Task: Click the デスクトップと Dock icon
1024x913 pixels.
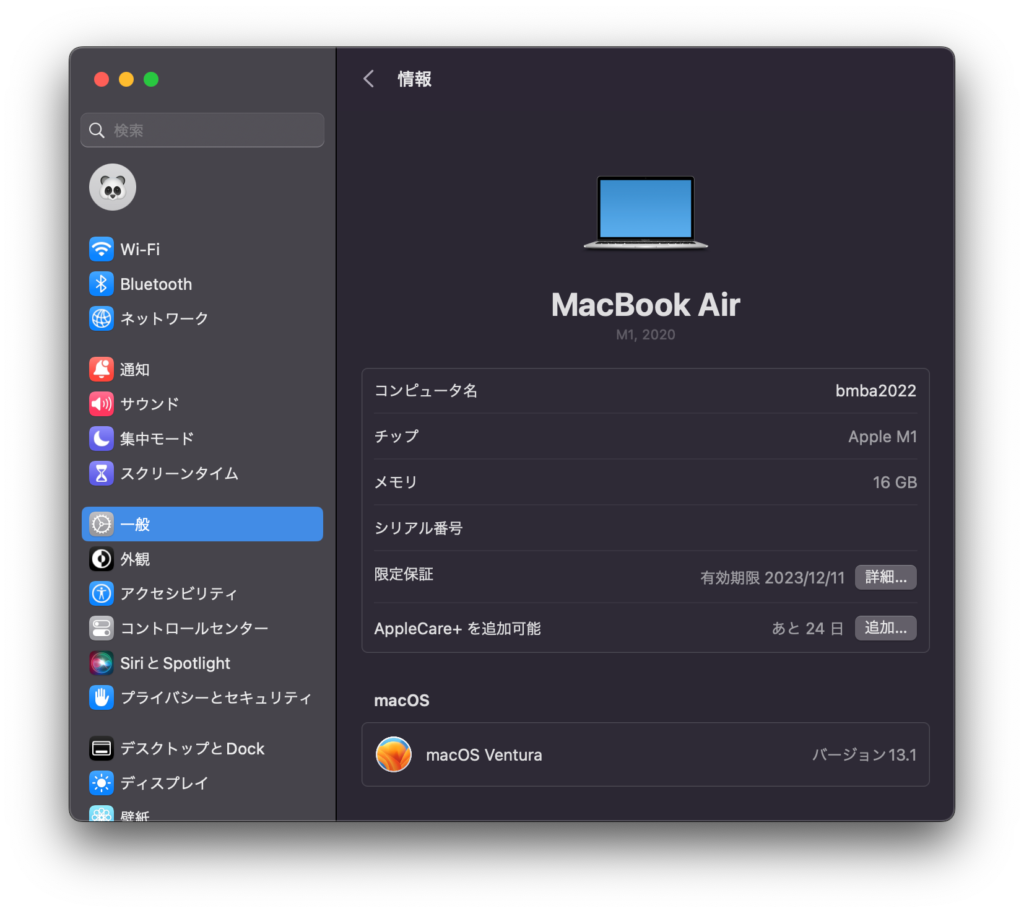Action: pyautogui.click(x=101, y=748)
